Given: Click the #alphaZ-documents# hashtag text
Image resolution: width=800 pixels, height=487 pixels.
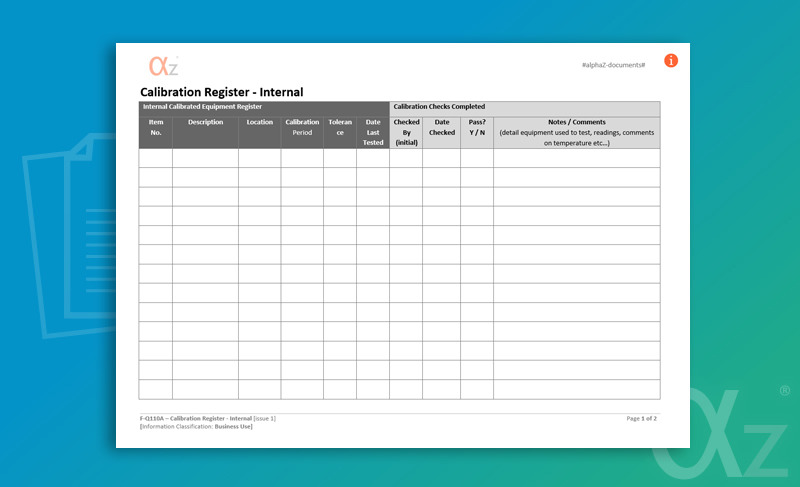Looking at the screenshot, I should click(613, 65).
